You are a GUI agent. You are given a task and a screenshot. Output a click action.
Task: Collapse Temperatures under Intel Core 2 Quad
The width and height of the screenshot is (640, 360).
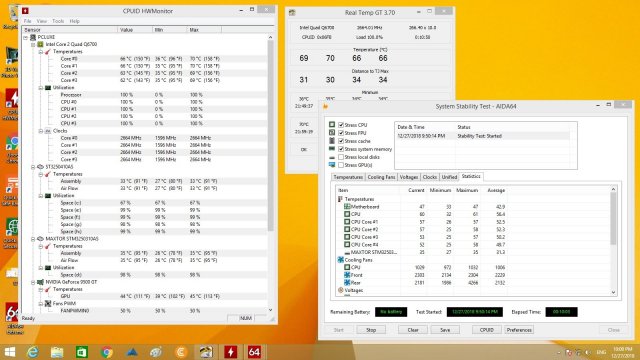point(40,52)
